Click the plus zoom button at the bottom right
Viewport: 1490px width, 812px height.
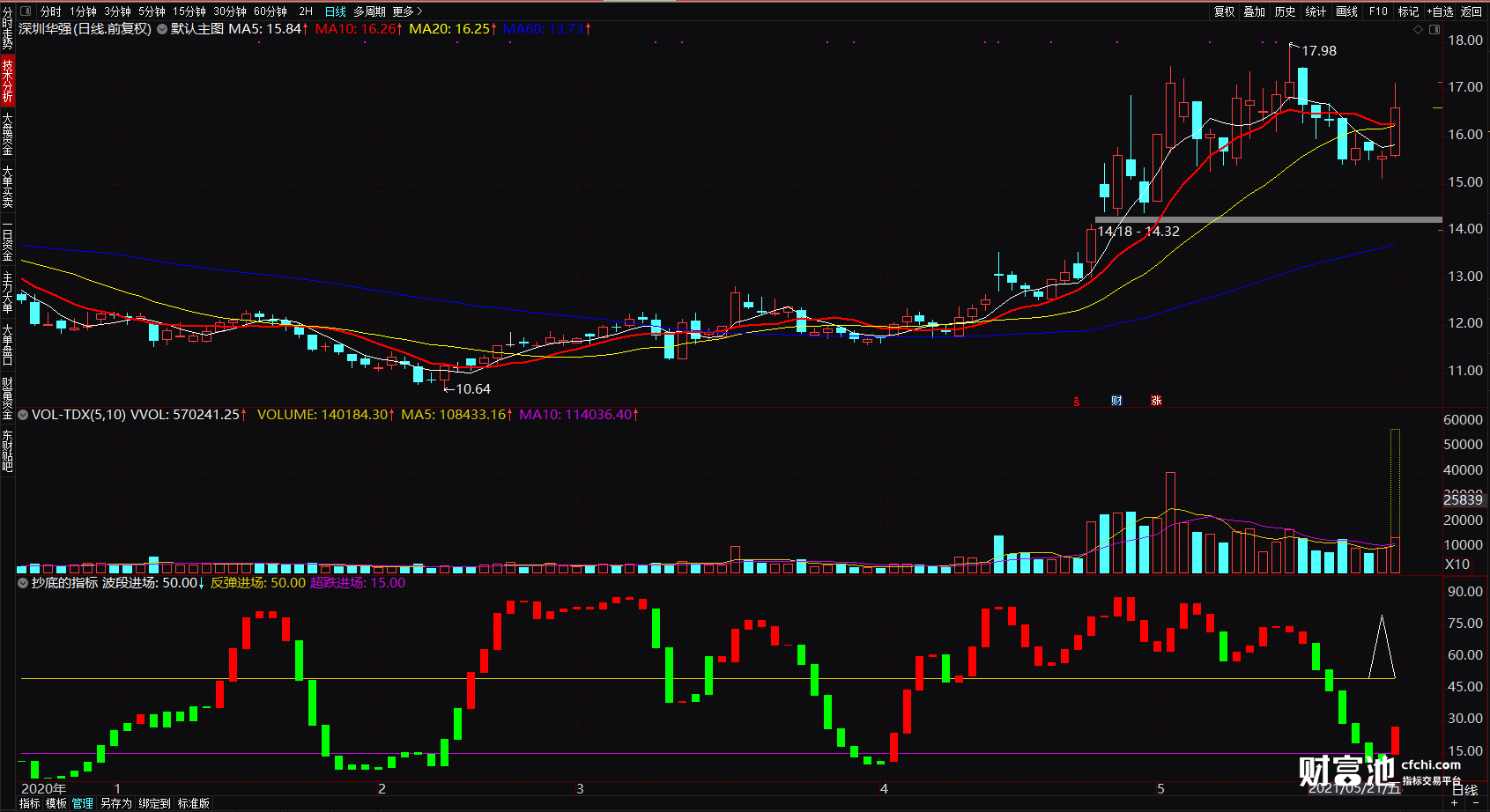tap(1454, 803)
